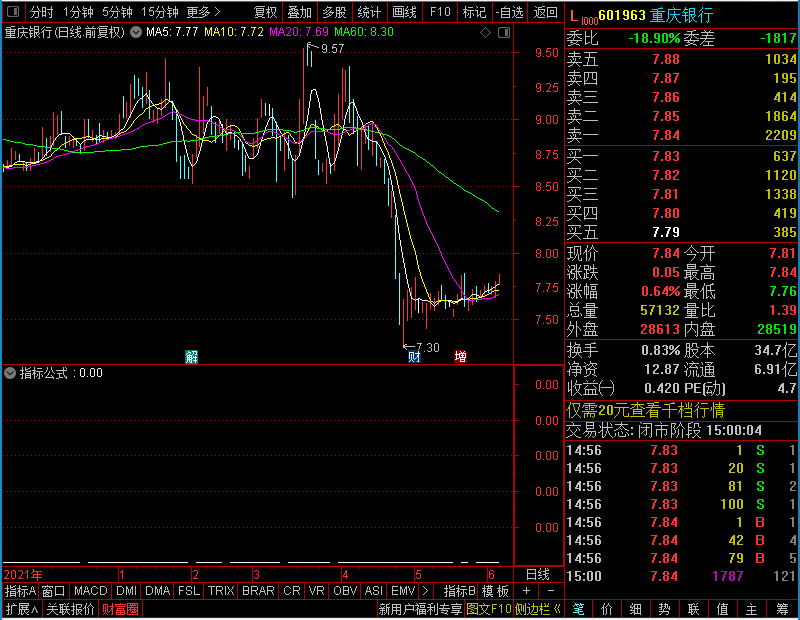Select the 值 value tab
The width and height of the screenshot is (800, 620).
pyautogui.click(x=722, y=609)
